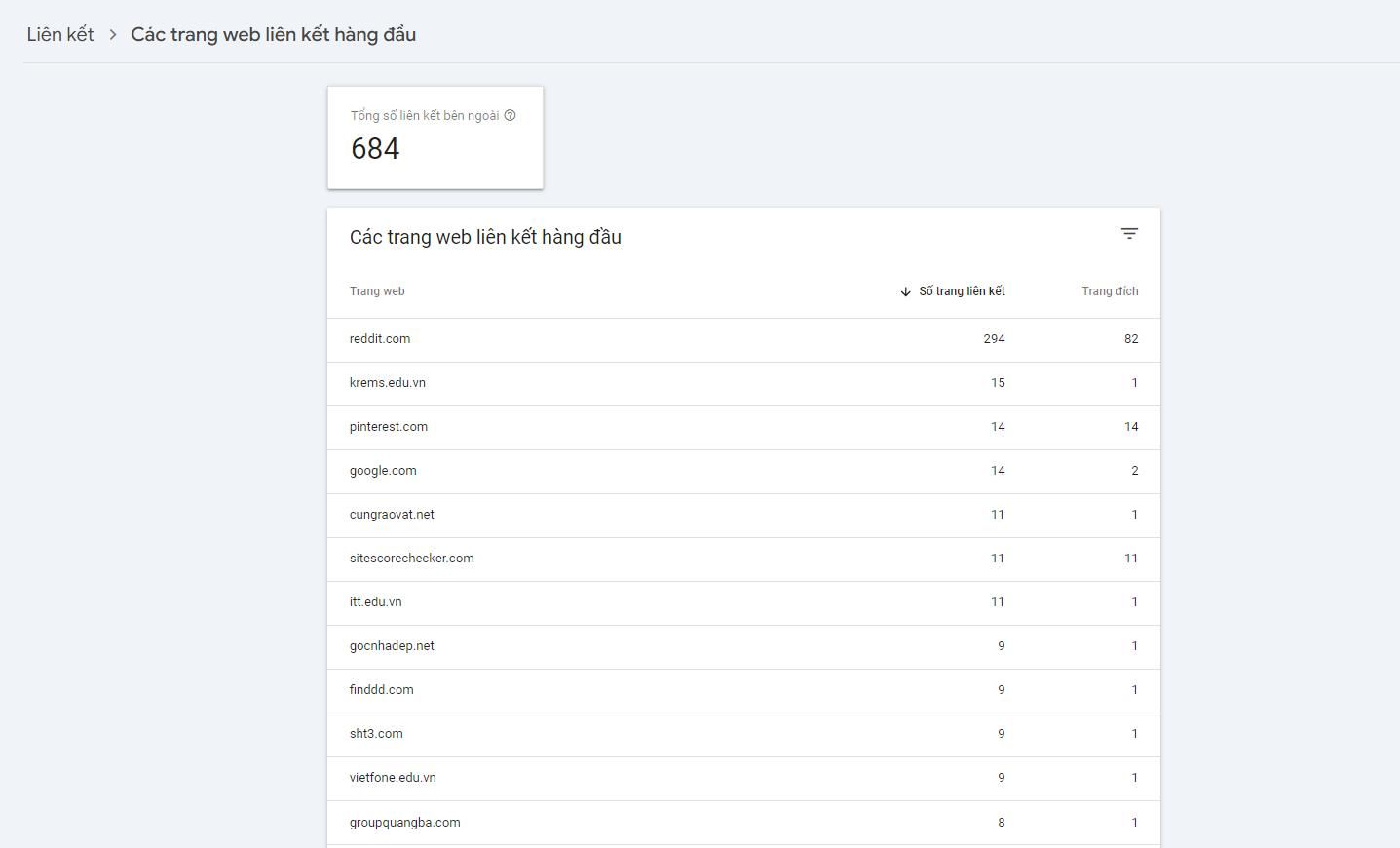Image resolution: width=1400 pixels, height=848 pixels.
Task: Open the reddit.com row
Action: coord(743,339)
